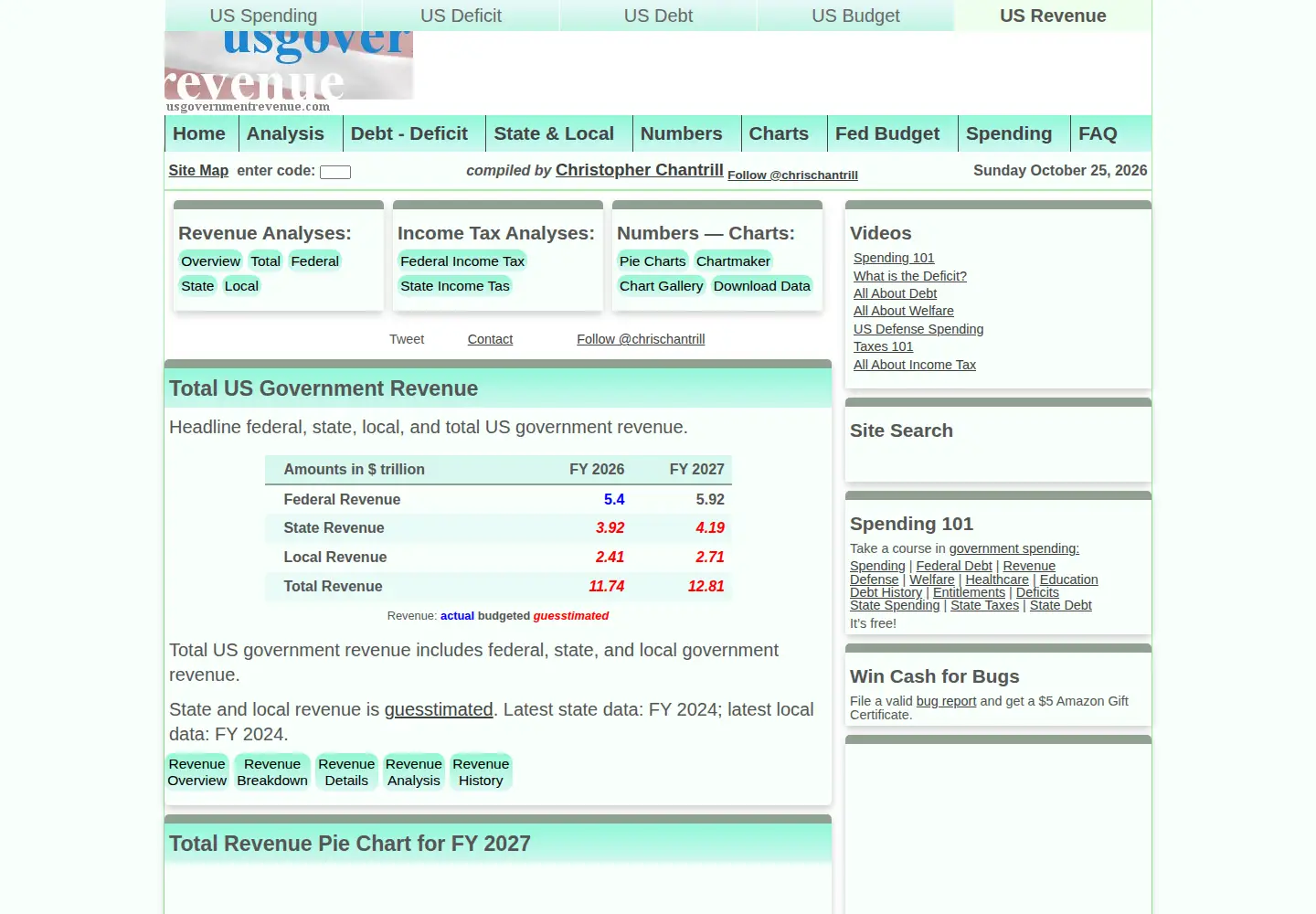
Task: Open the US Spending top tab
Action: [263, 16]
